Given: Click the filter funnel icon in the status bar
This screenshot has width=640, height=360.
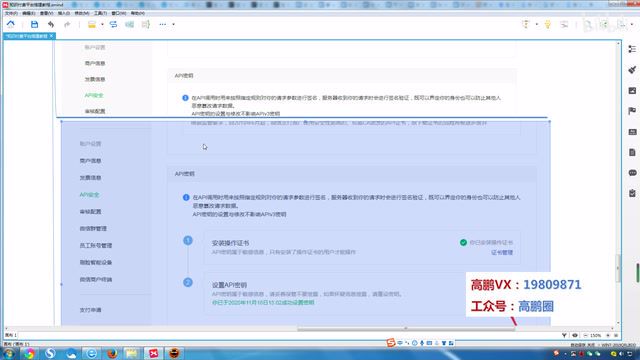Looking at the screenshot, I should (564, 335).
